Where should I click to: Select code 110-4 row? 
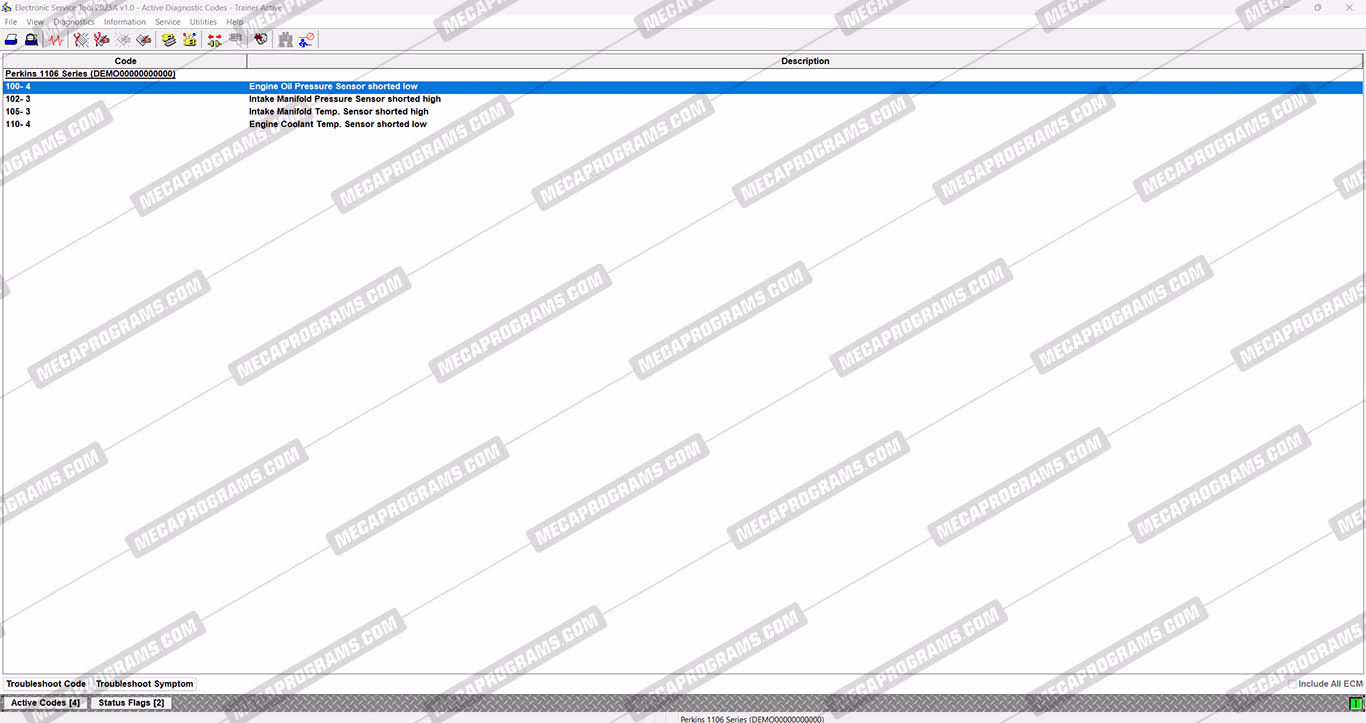[683, 124]
